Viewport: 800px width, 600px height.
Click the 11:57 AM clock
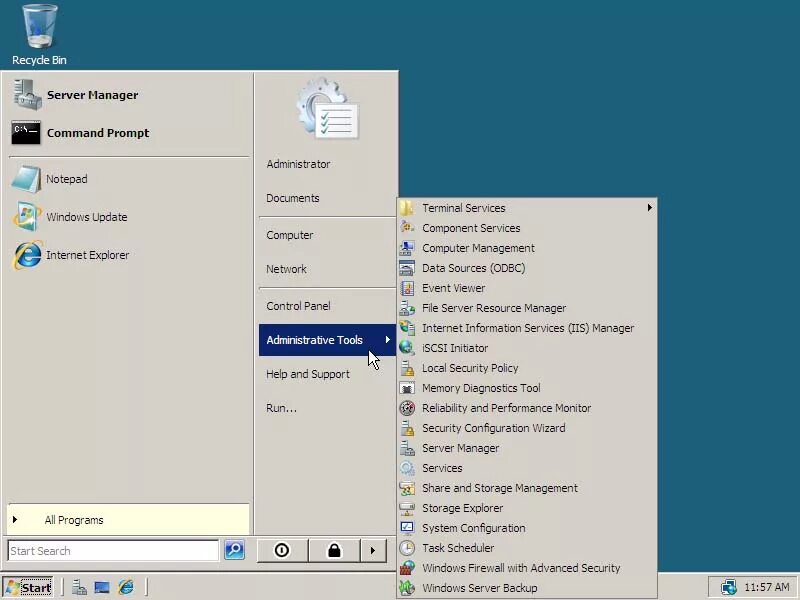click(x=767, y=587)
